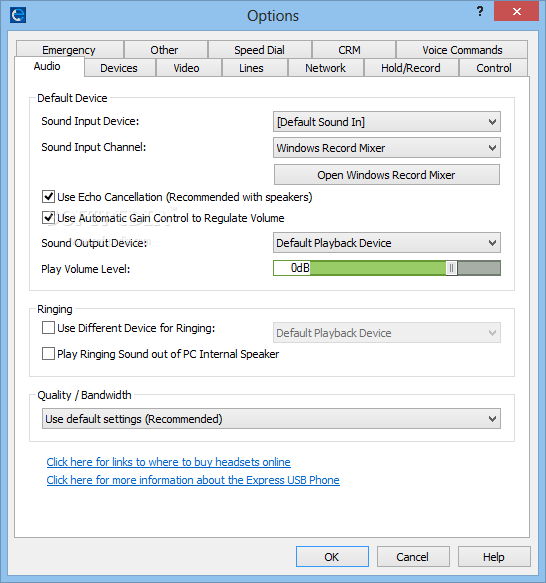This screenshot has height=583, width=546.
Task: Select the Audio tab
Action: pyautogui.click(x=49, y=67)
